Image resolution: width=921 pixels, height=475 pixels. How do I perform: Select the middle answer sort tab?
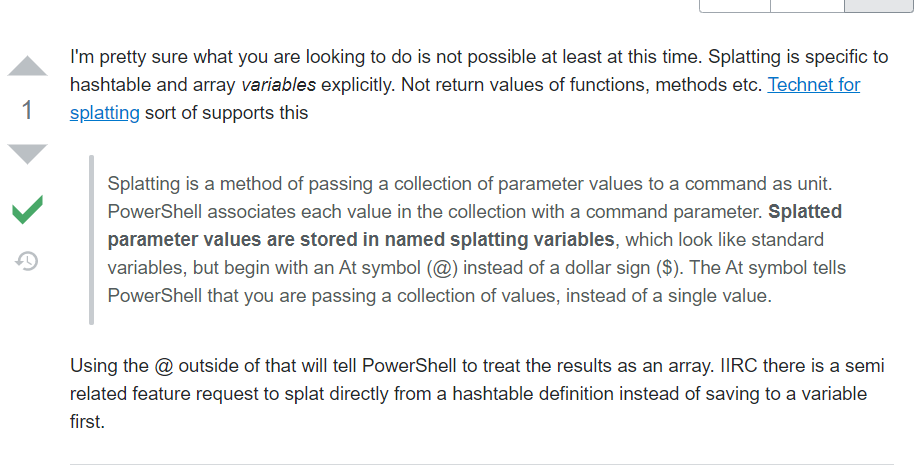(808, 5)
